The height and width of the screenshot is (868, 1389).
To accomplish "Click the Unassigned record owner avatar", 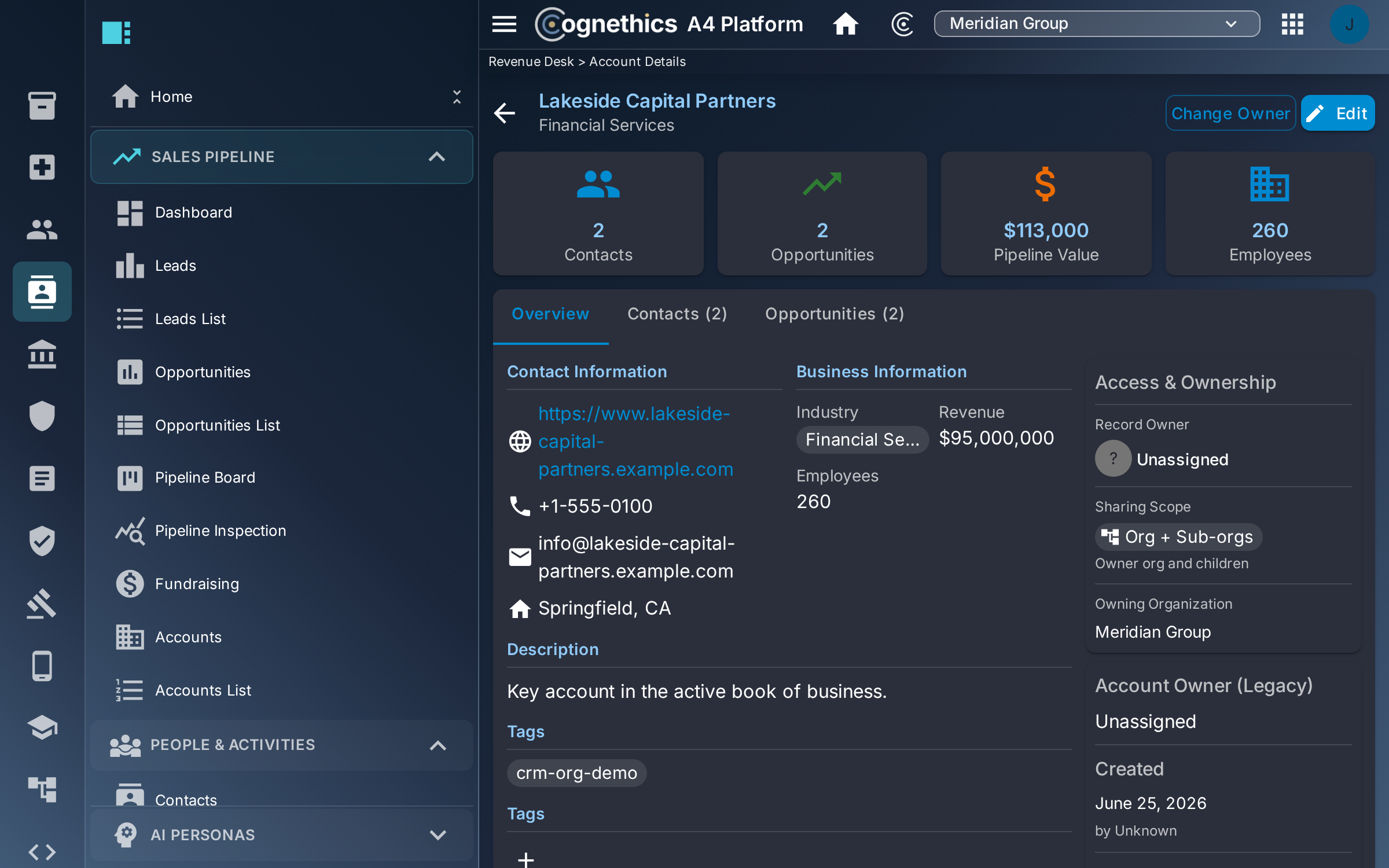I will [x=1113, y=459].
